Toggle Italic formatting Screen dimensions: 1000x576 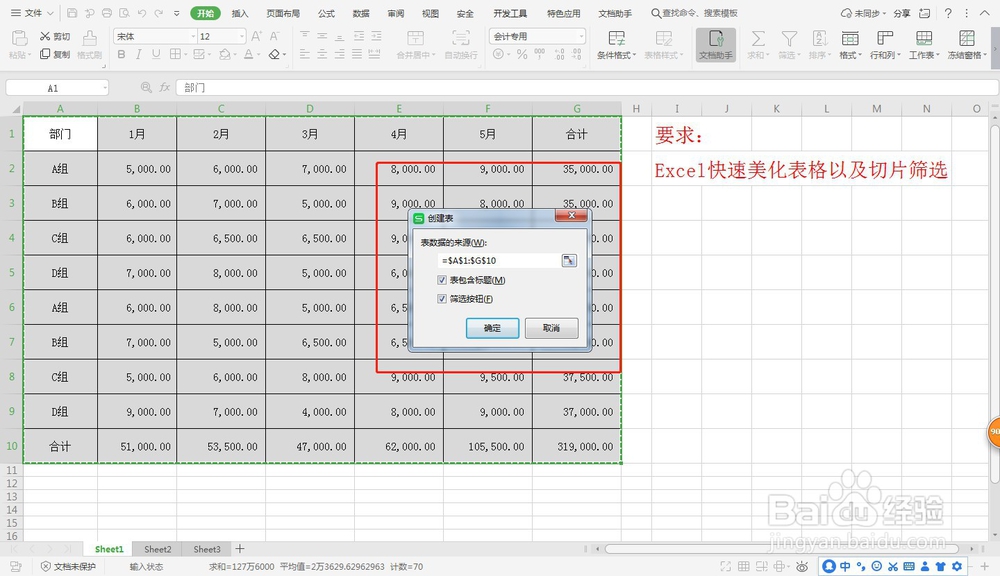[138, 55]
